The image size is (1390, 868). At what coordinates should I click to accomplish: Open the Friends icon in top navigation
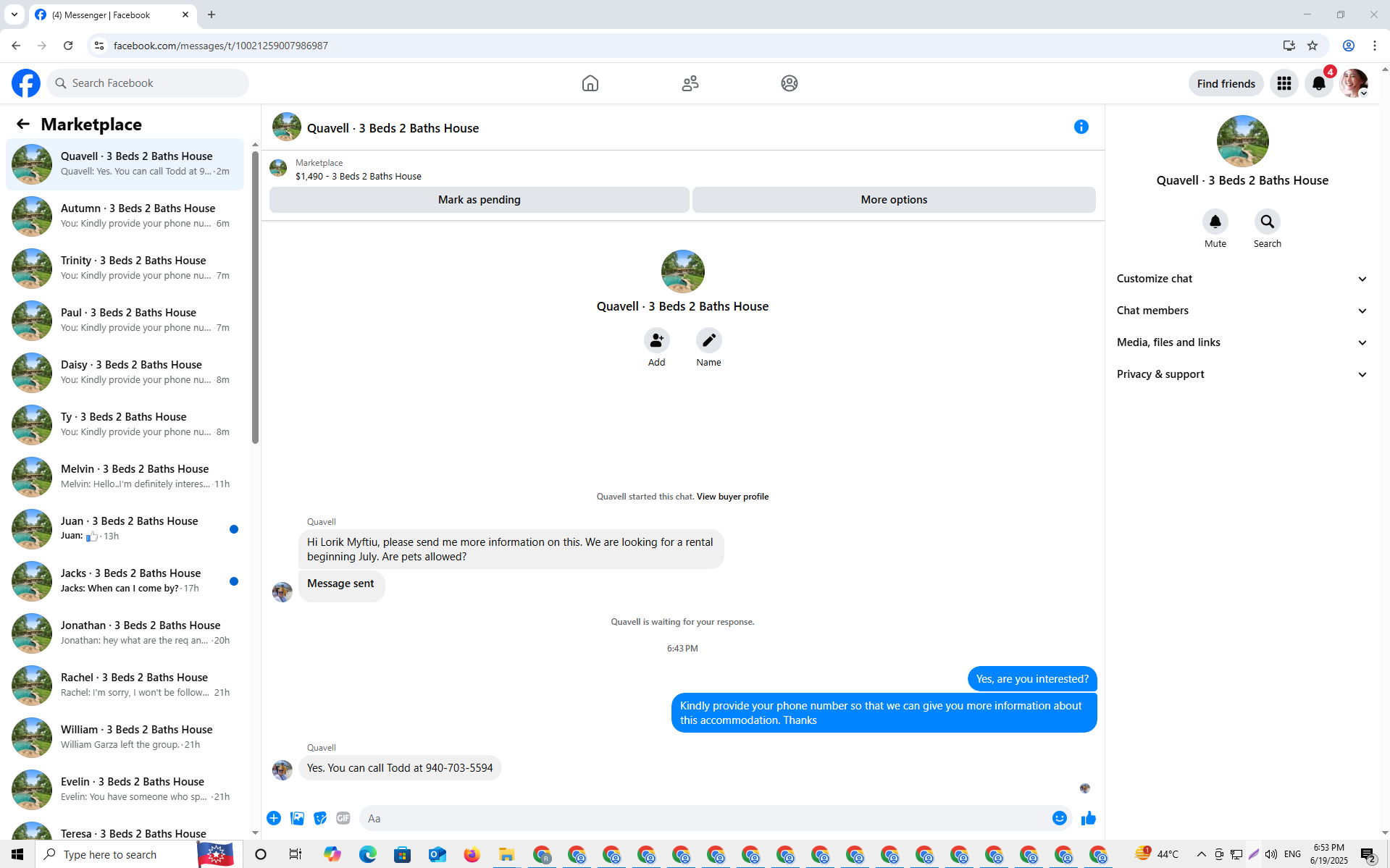pyautogui.click(x=690, y=83)
